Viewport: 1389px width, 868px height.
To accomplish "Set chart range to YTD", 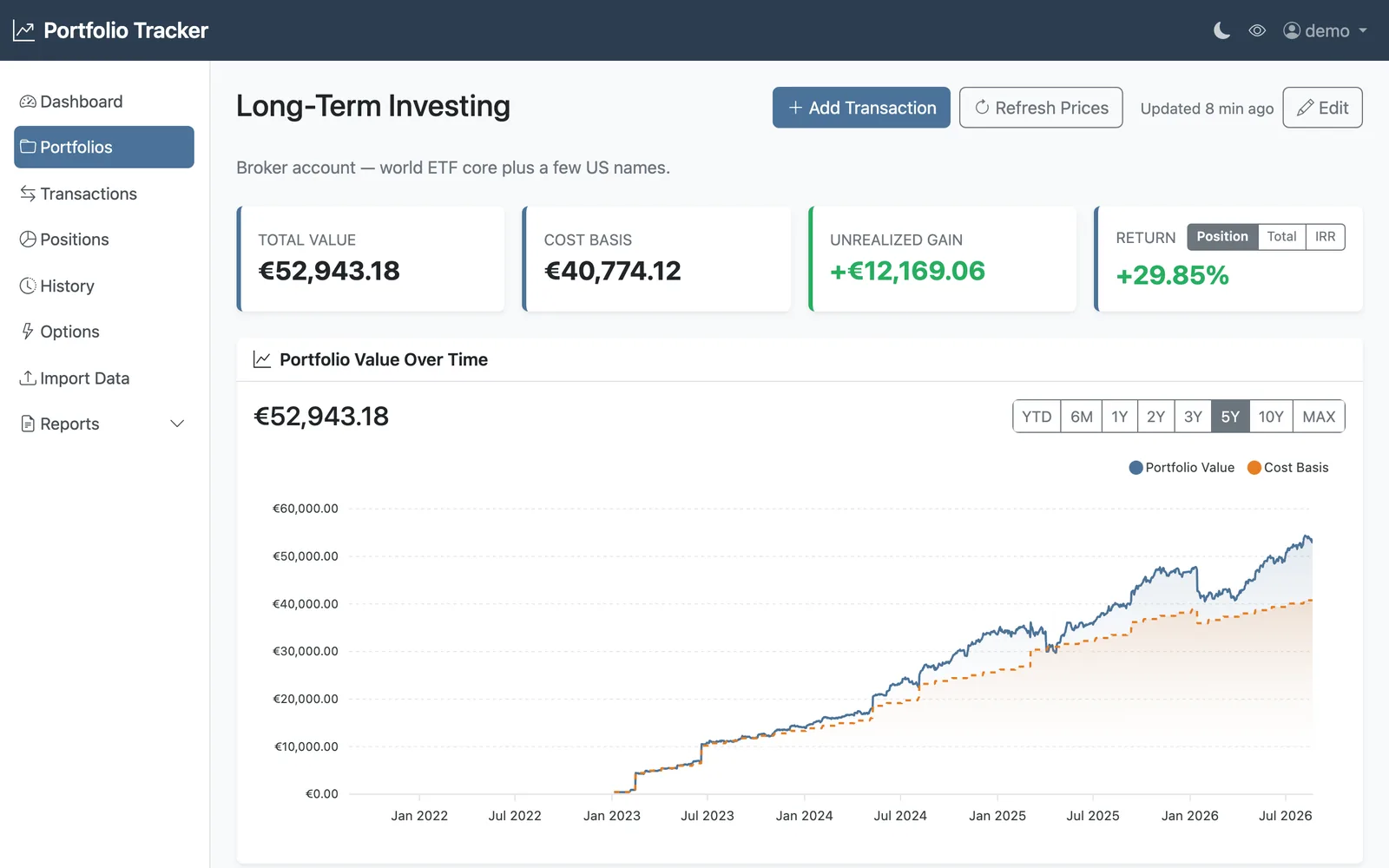I will click(1037, 417).
